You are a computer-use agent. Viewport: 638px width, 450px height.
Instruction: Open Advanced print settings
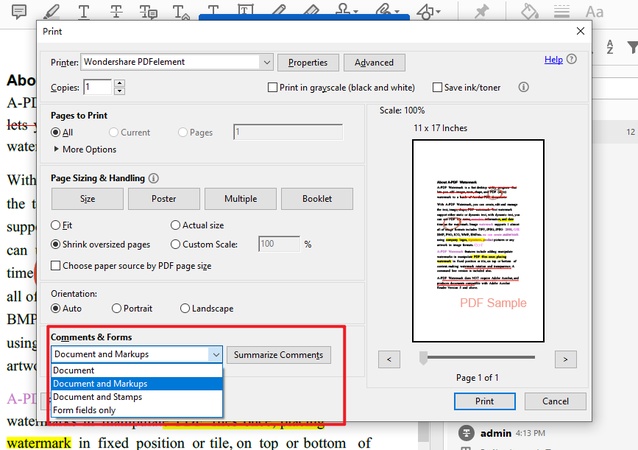[x=374, y=63]
